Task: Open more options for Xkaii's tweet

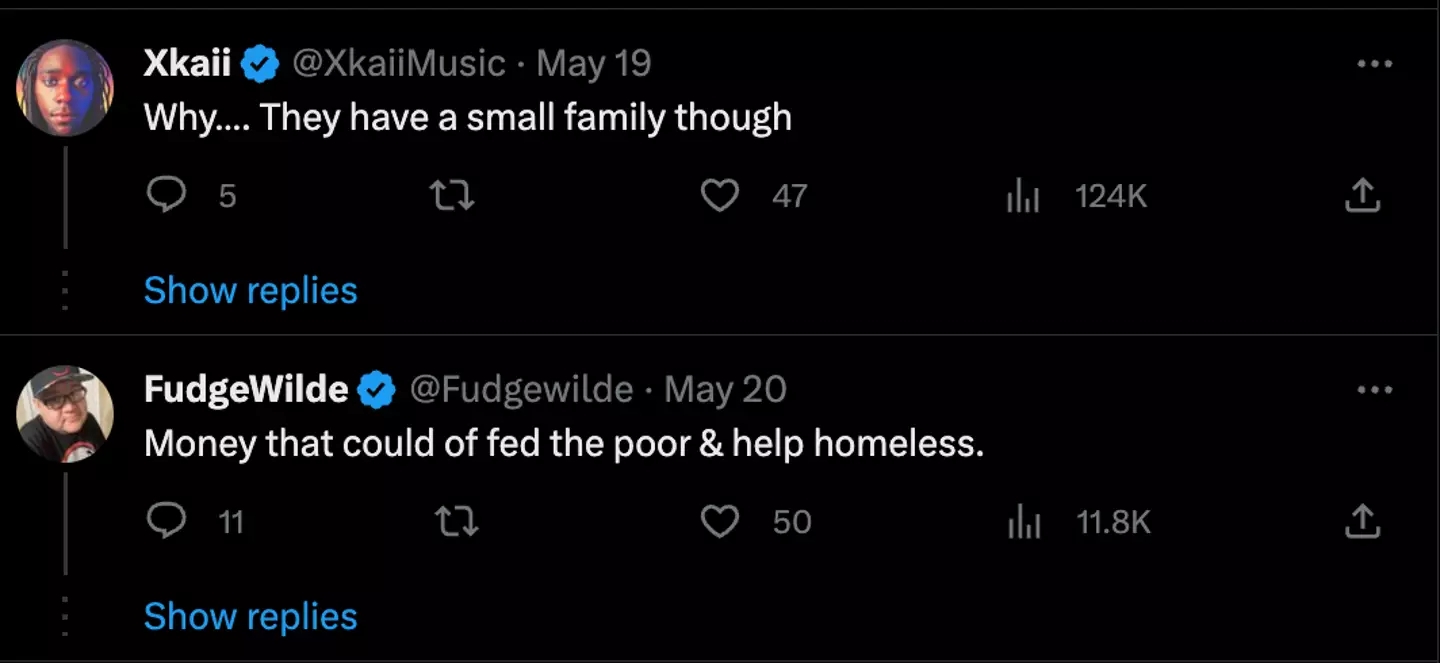Action: pyautogui.click(x=1374, y=64)
